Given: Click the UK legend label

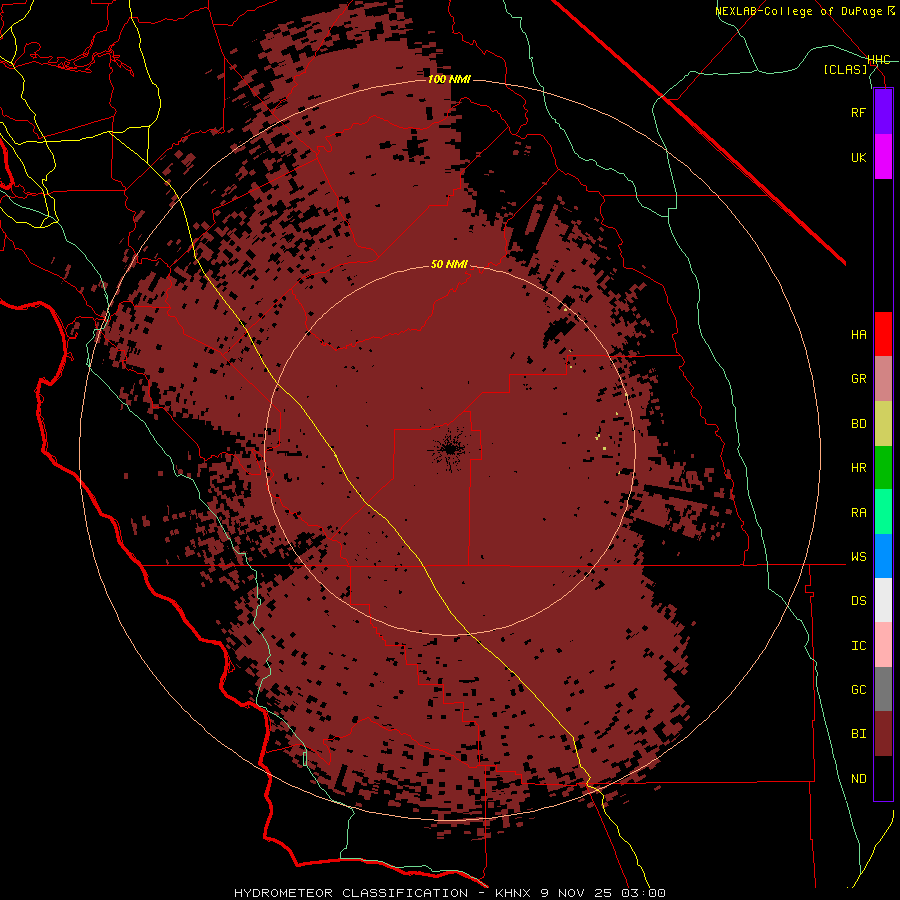Looking at the screenshot, I should 859,157.
